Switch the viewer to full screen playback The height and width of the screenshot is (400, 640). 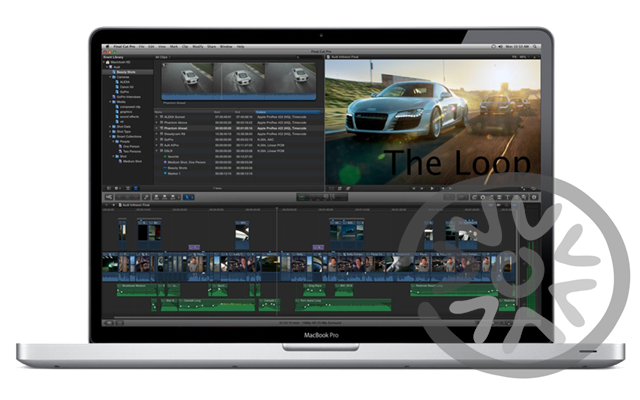(x=523, y=188)
